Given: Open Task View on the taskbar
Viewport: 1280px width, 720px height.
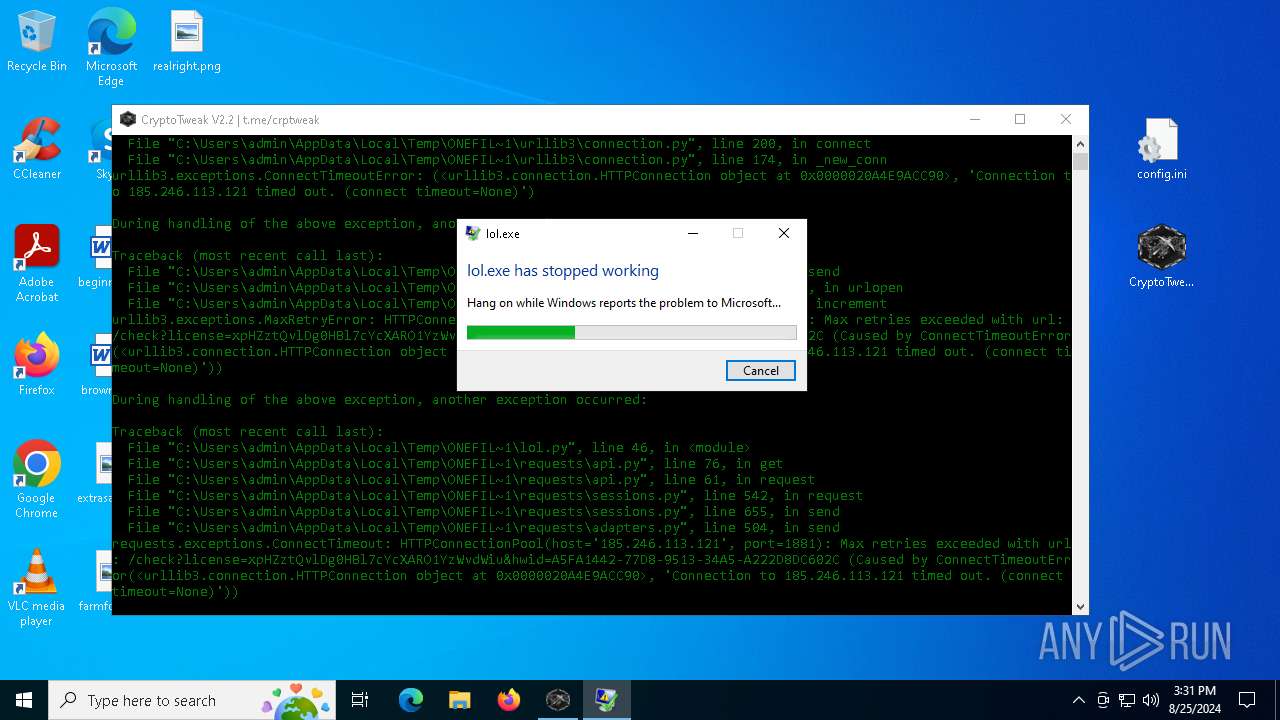Looking at the screenshot, I should pyautogui.click(x=360, y=700).
